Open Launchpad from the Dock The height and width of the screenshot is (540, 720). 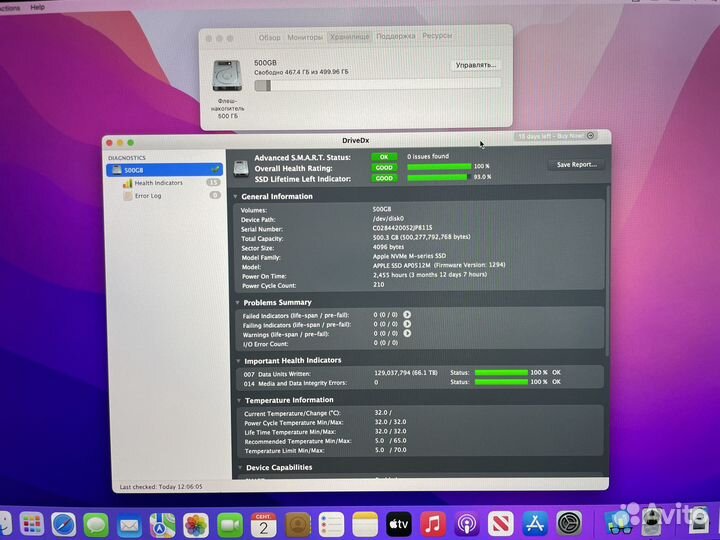tap(32, 524)
